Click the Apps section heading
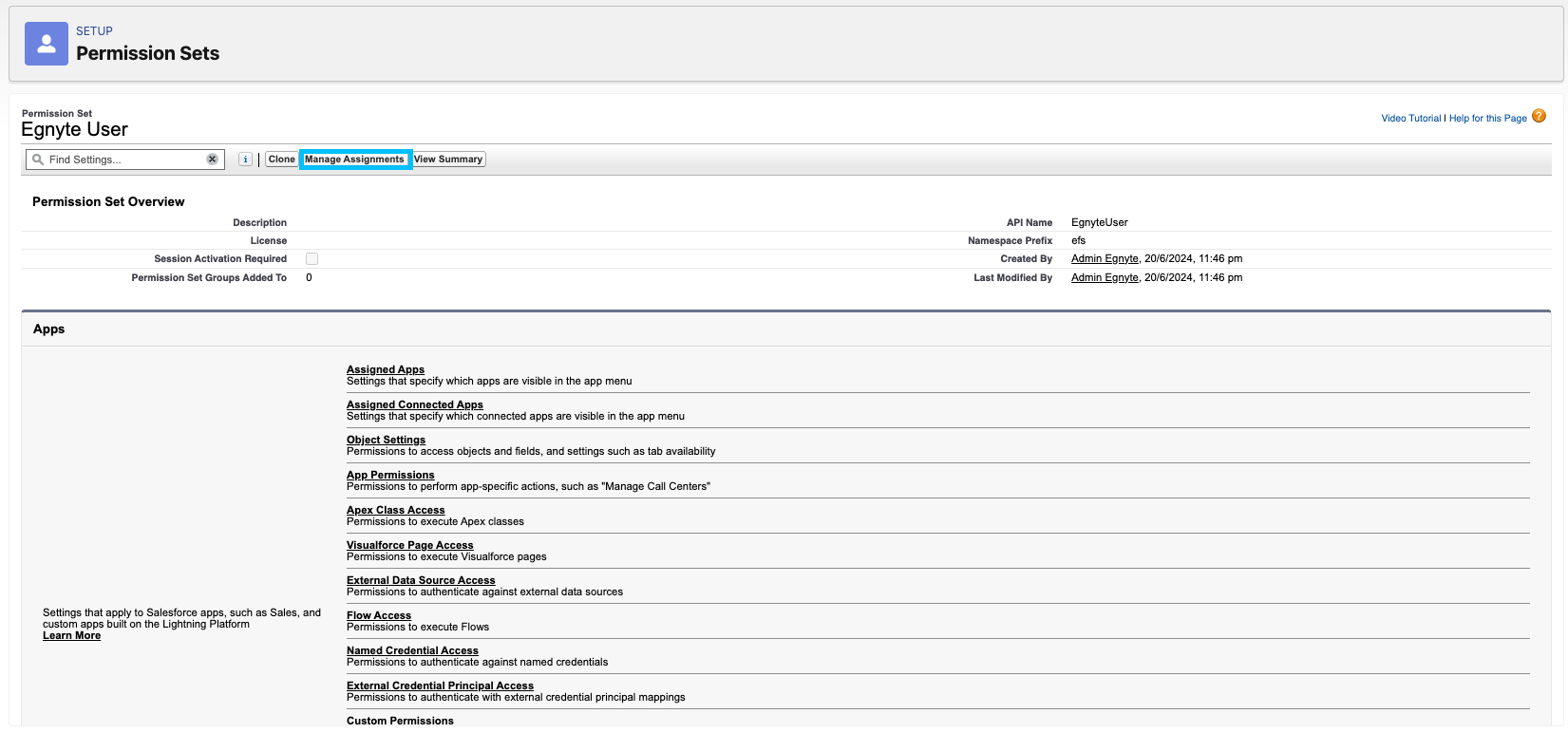 click(x=49, y=329)
